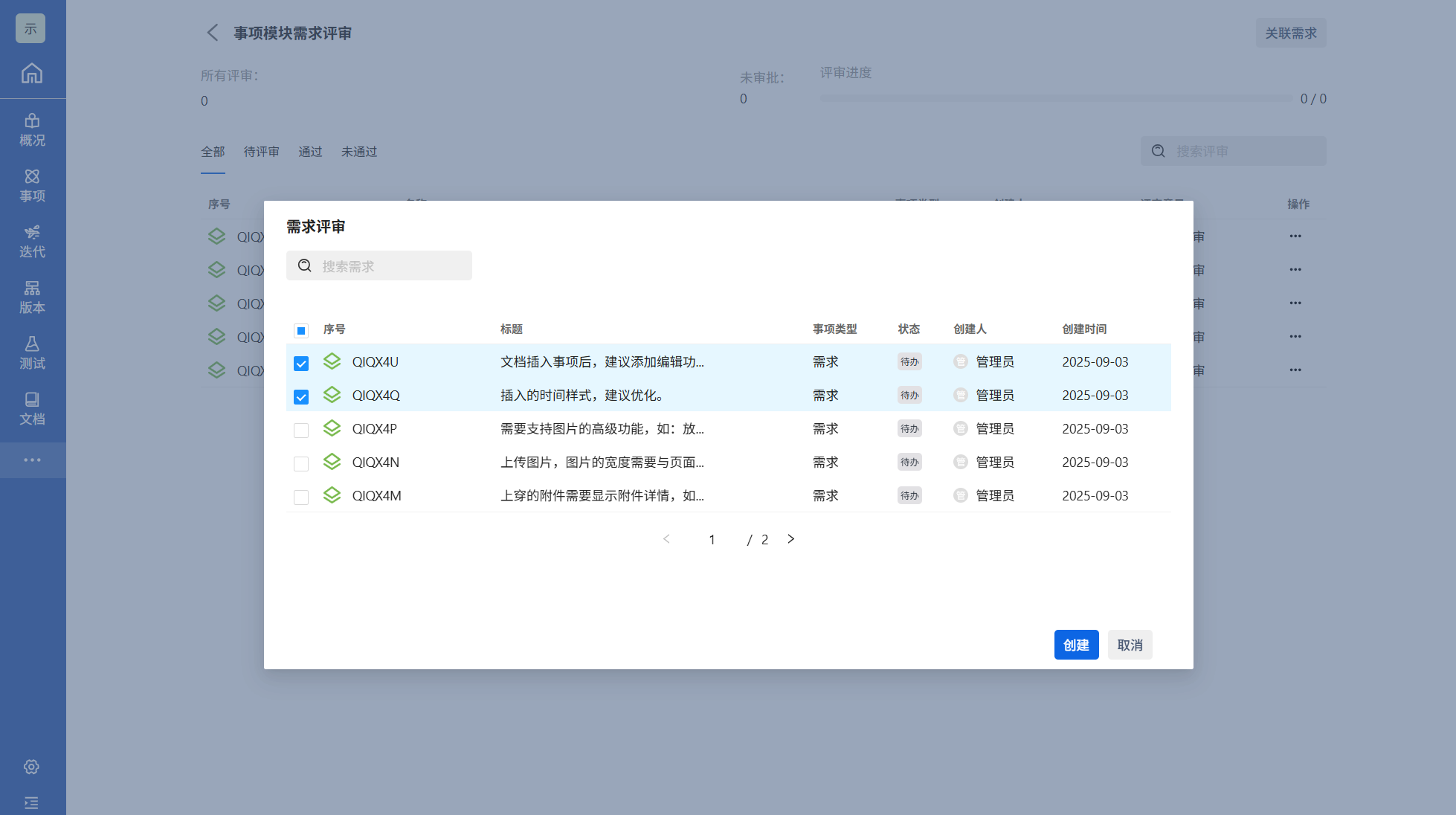Open 测试 testing module
The height and width of the screenshot is (815, 1456).
(x=32, y=352)
